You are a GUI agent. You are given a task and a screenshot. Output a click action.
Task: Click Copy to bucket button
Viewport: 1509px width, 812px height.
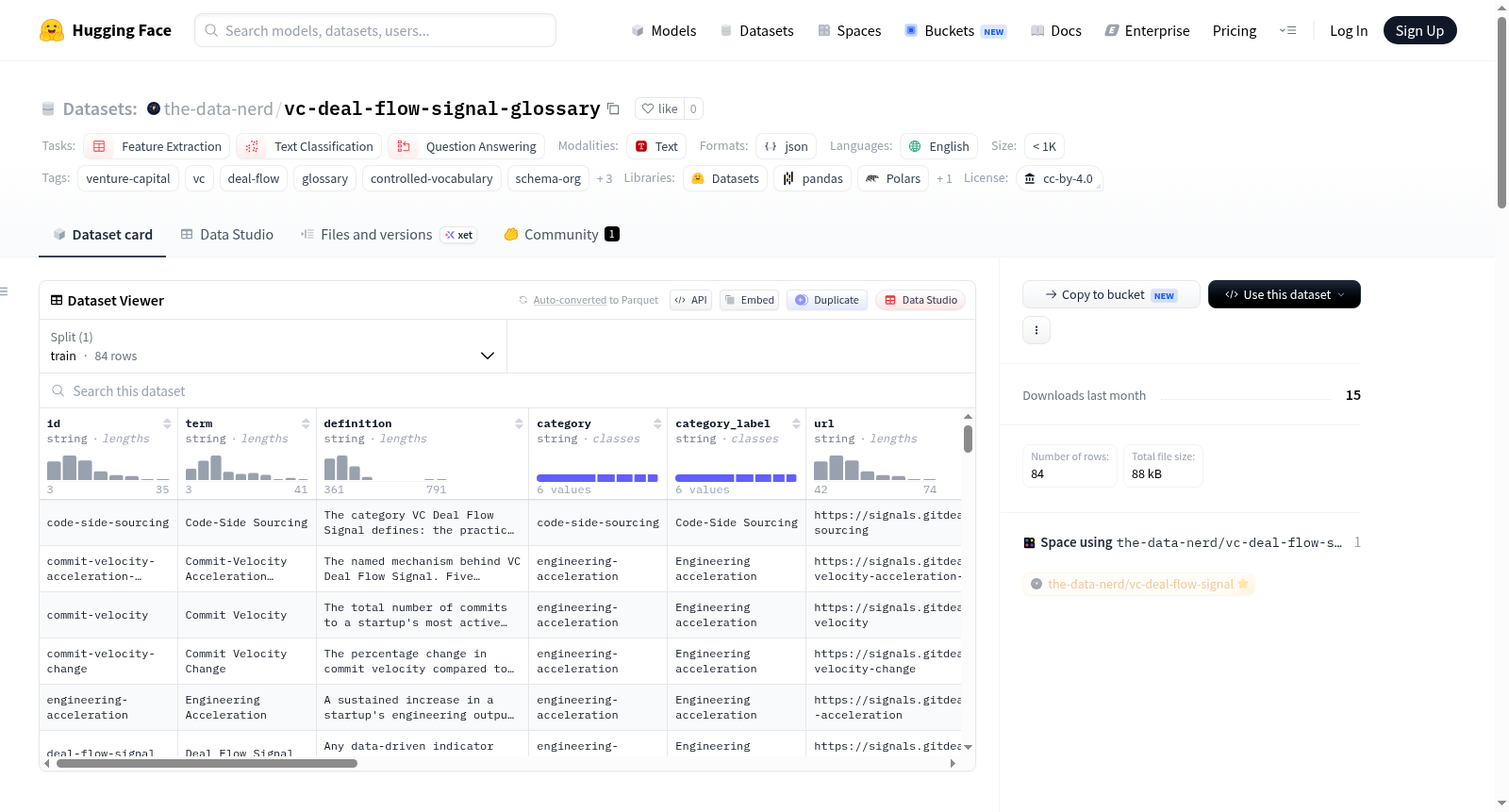(1111, 294)
